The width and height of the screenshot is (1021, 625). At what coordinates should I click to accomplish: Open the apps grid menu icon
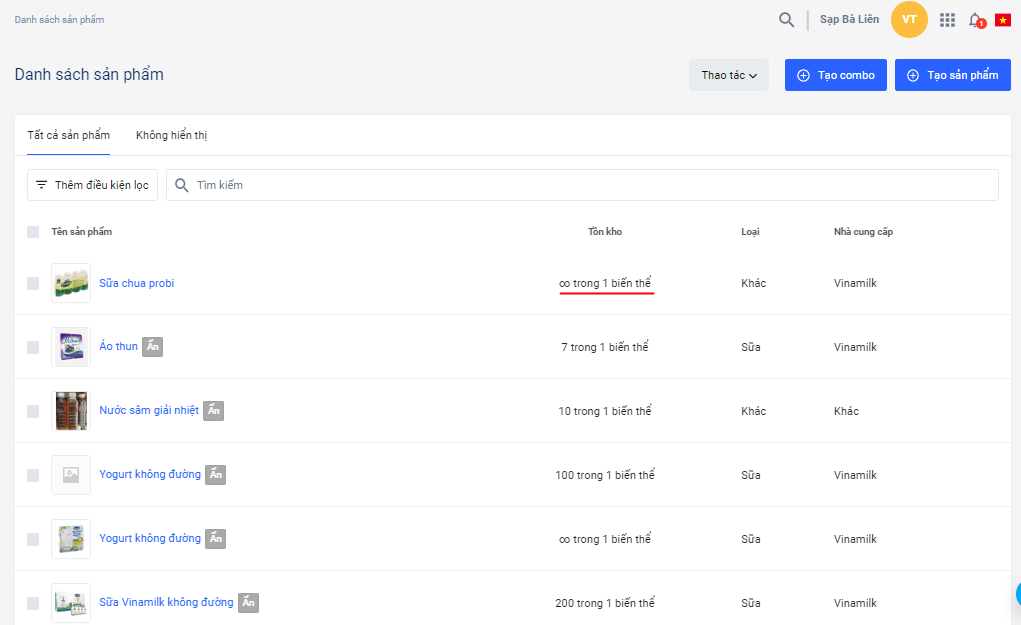pos(947,20)
